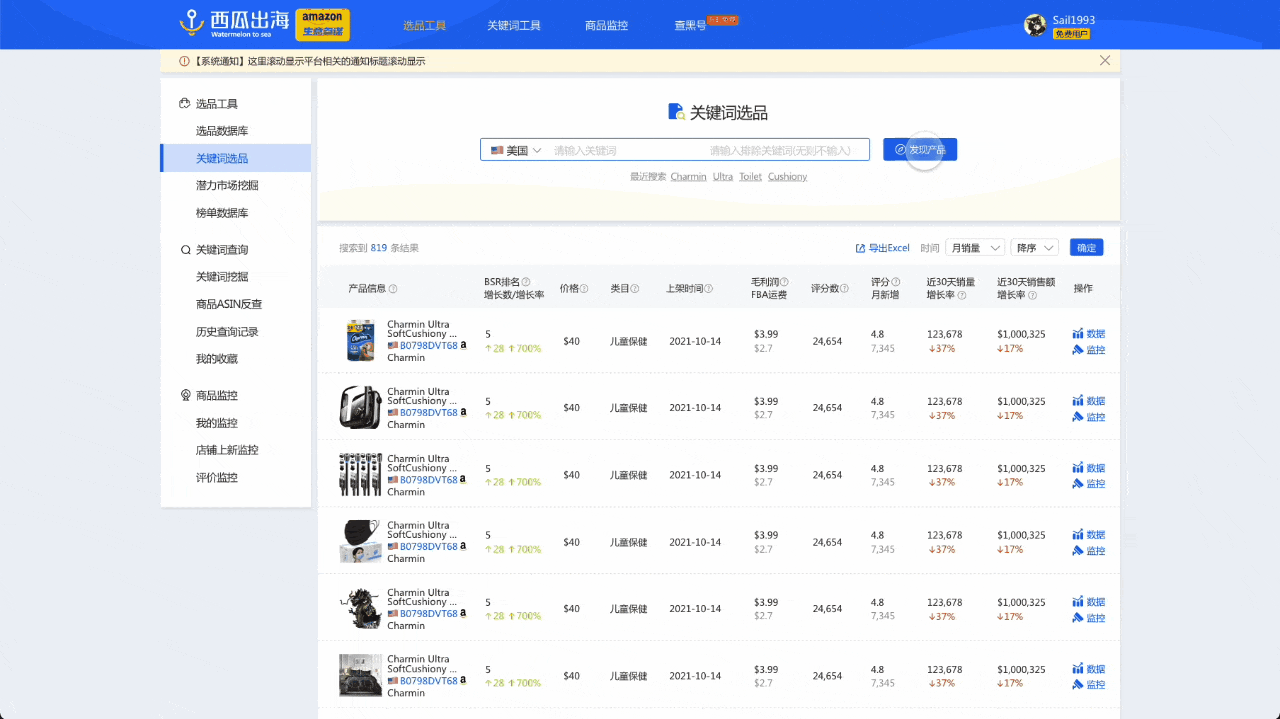
Task: Close the system notification banner
Action: [x=1105, y=60]
